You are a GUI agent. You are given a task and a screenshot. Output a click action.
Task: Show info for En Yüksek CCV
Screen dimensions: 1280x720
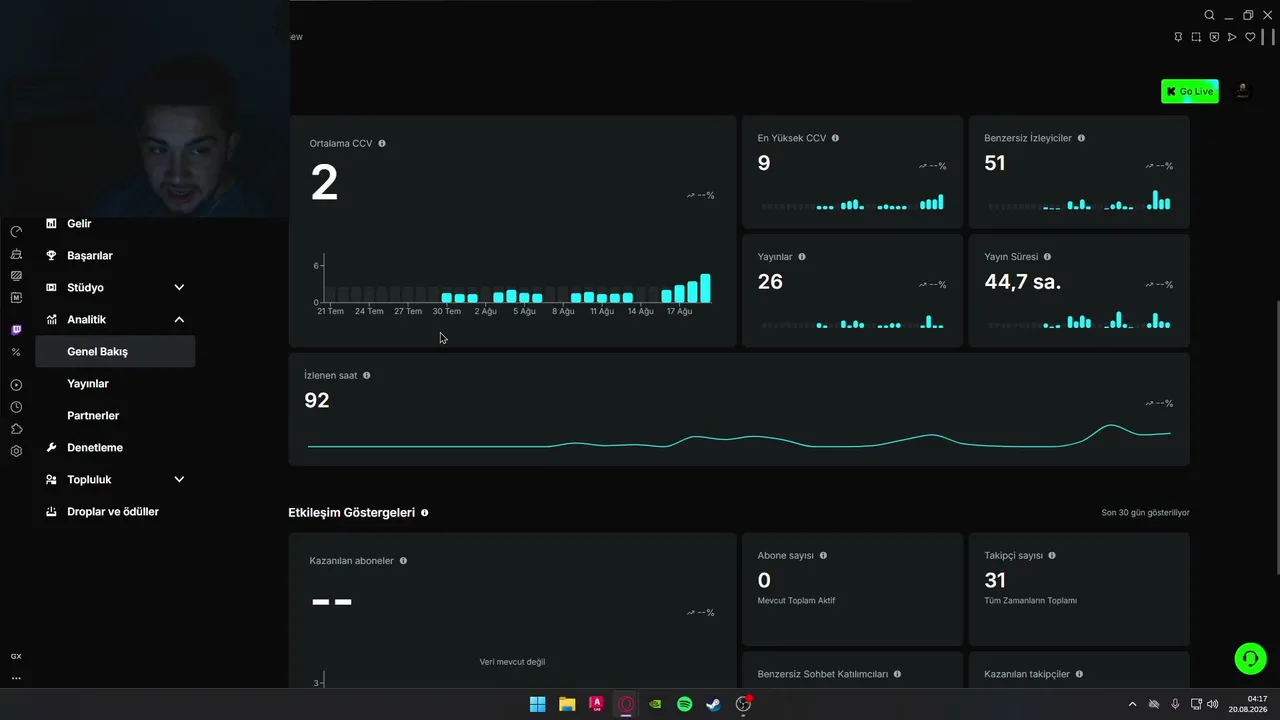pos(835,138)
